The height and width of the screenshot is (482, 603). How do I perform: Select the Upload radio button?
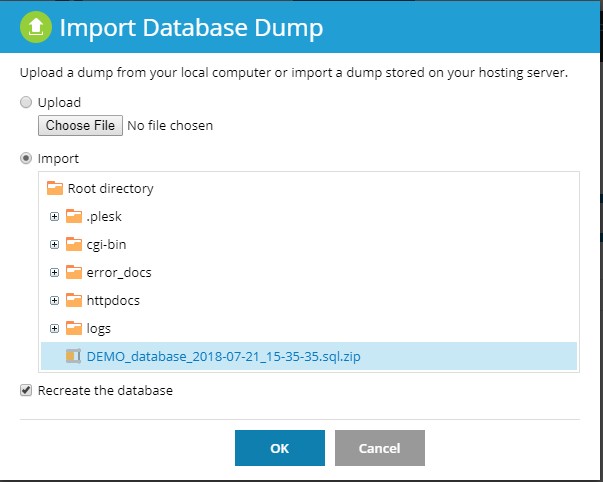(26, 102)
